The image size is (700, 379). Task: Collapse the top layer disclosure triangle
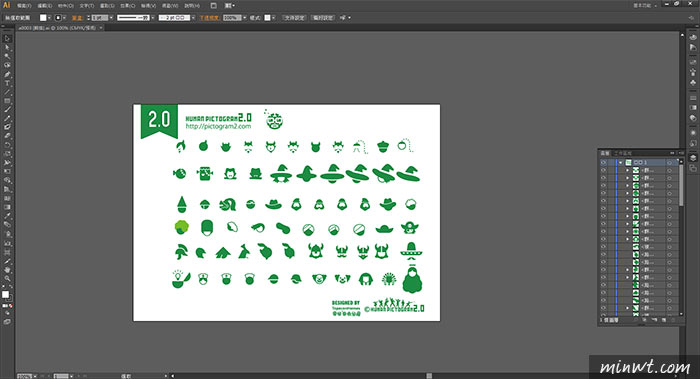pos(621,162)
